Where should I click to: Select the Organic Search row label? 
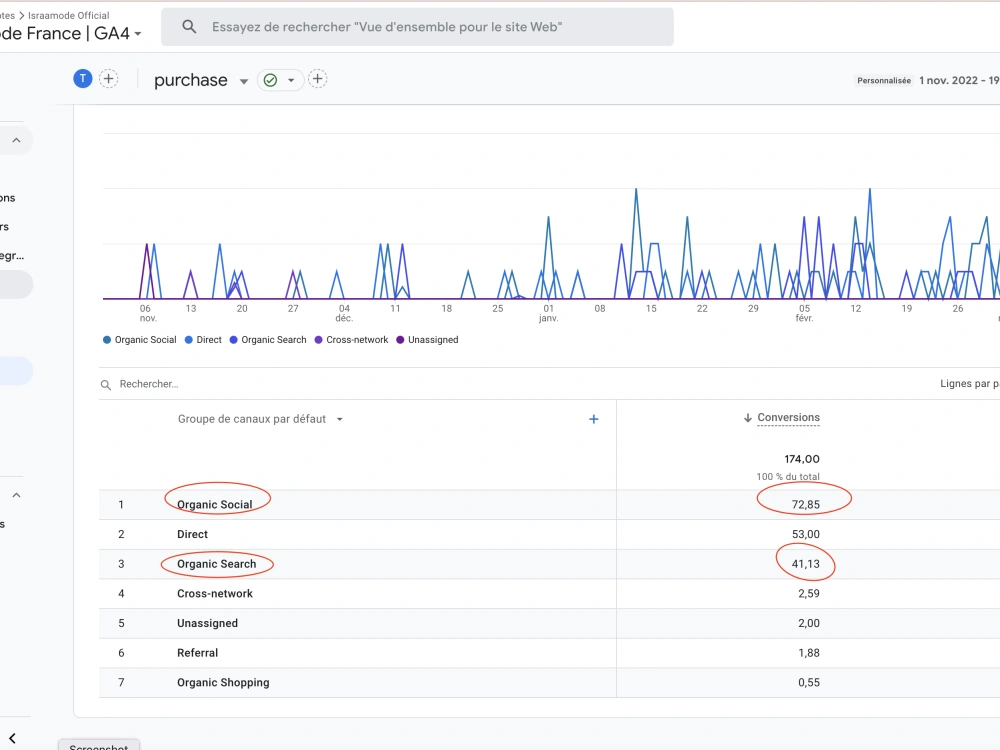click(x=217, y=564)
